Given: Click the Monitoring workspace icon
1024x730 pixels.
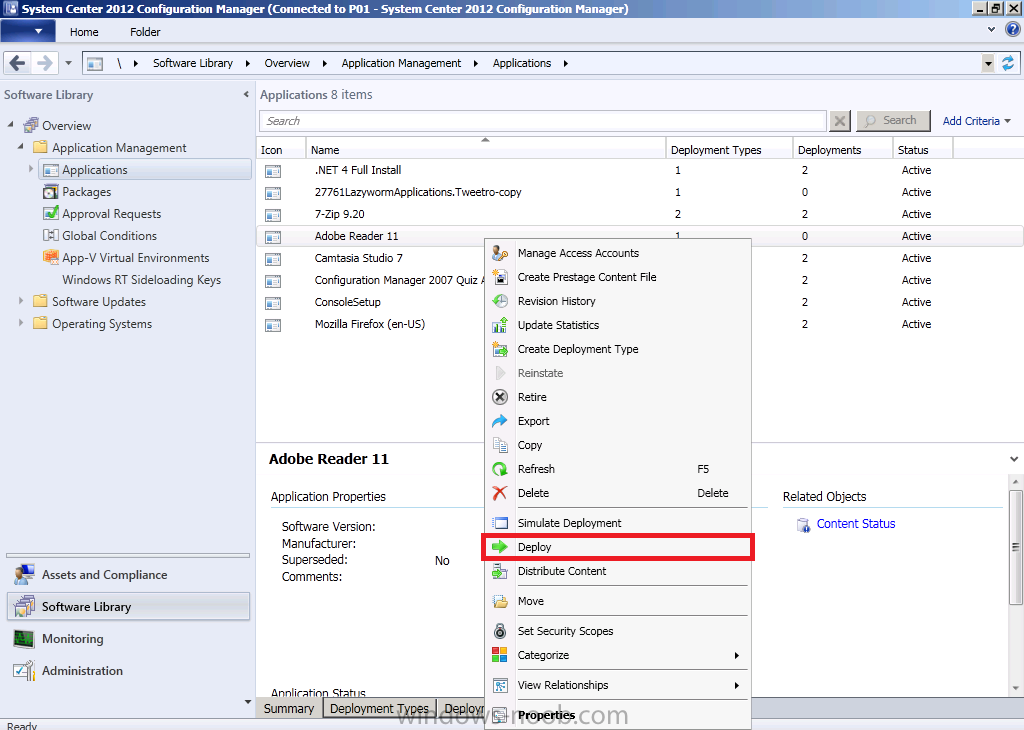Looking at the screenshot, I should 24,639.
